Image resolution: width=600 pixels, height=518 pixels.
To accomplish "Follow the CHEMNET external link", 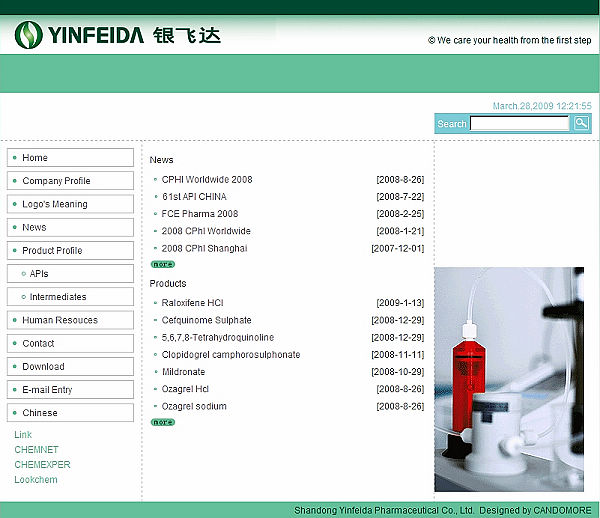I will pos(36,450).
